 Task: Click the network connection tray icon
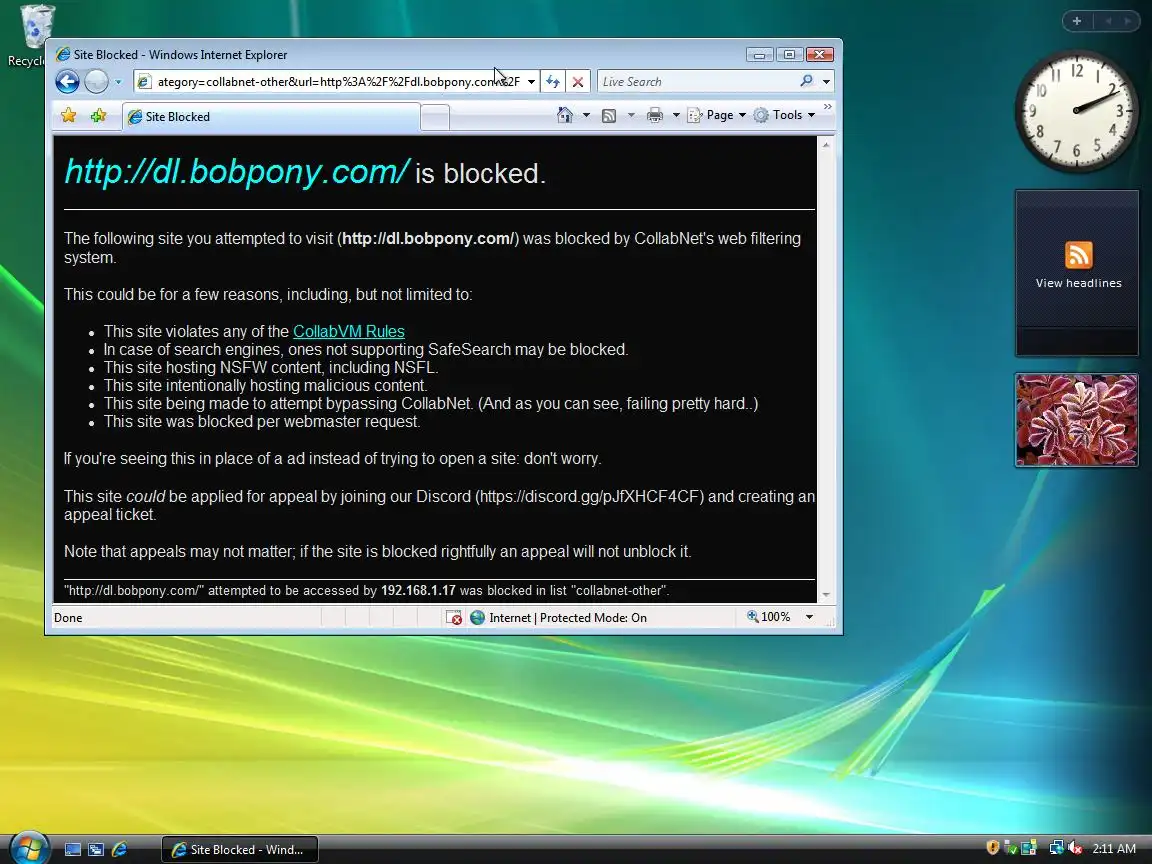(1056, 849)
